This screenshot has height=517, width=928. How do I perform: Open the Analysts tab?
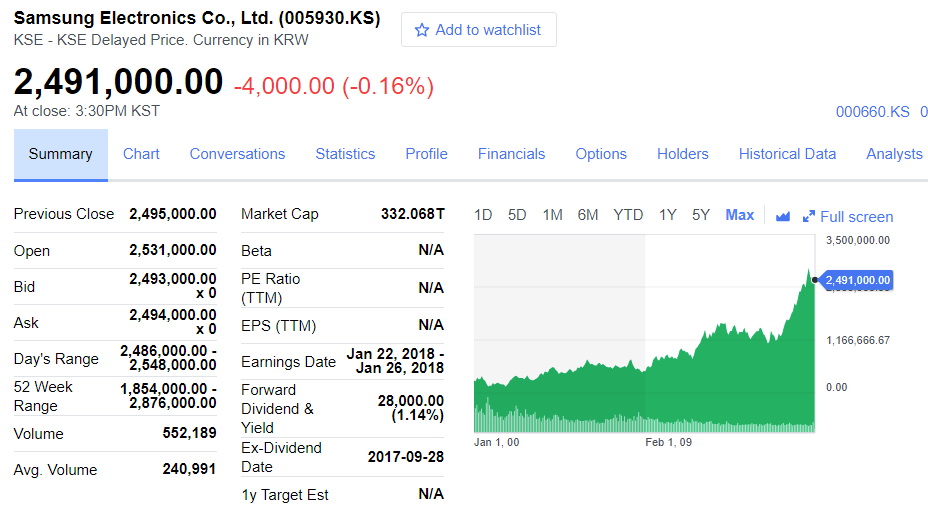point(894,154)
